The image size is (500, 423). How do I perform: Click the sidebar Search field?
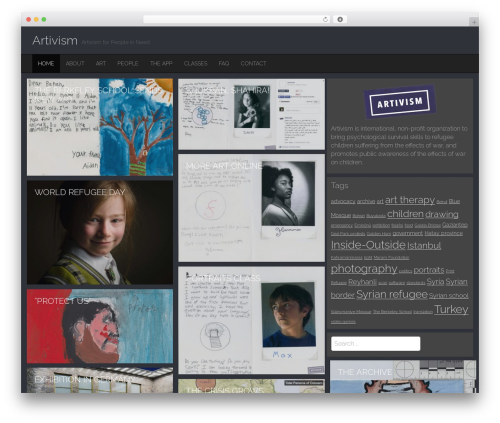376,344
